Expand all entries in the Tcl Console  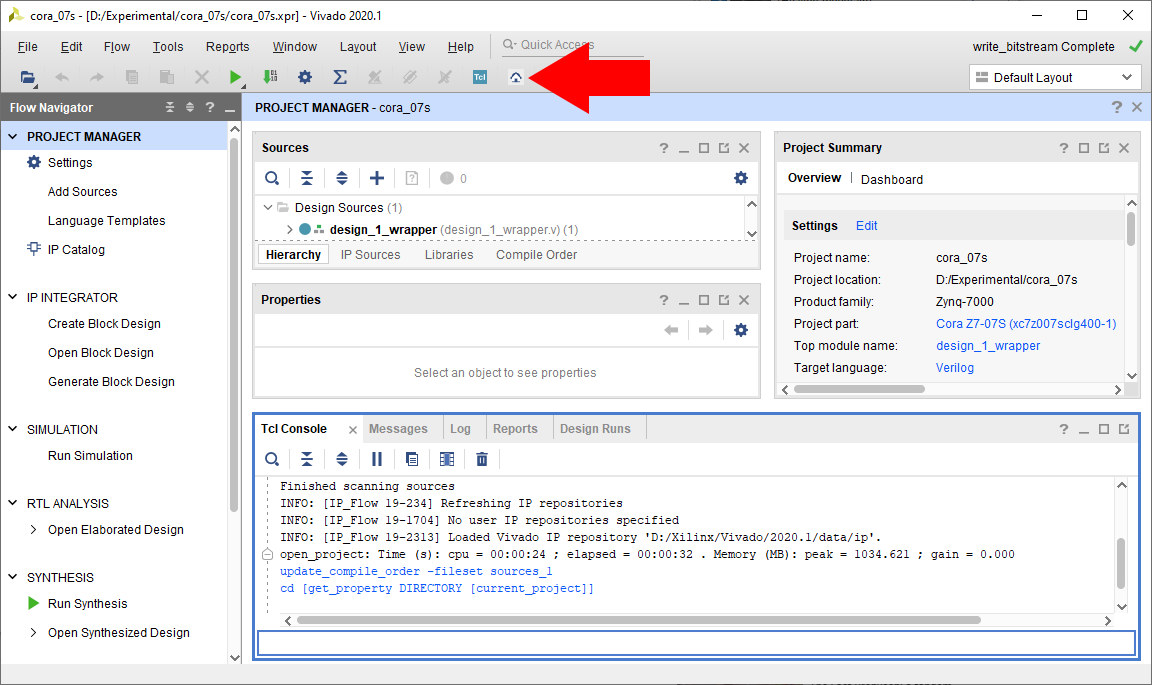coord(341,458)
